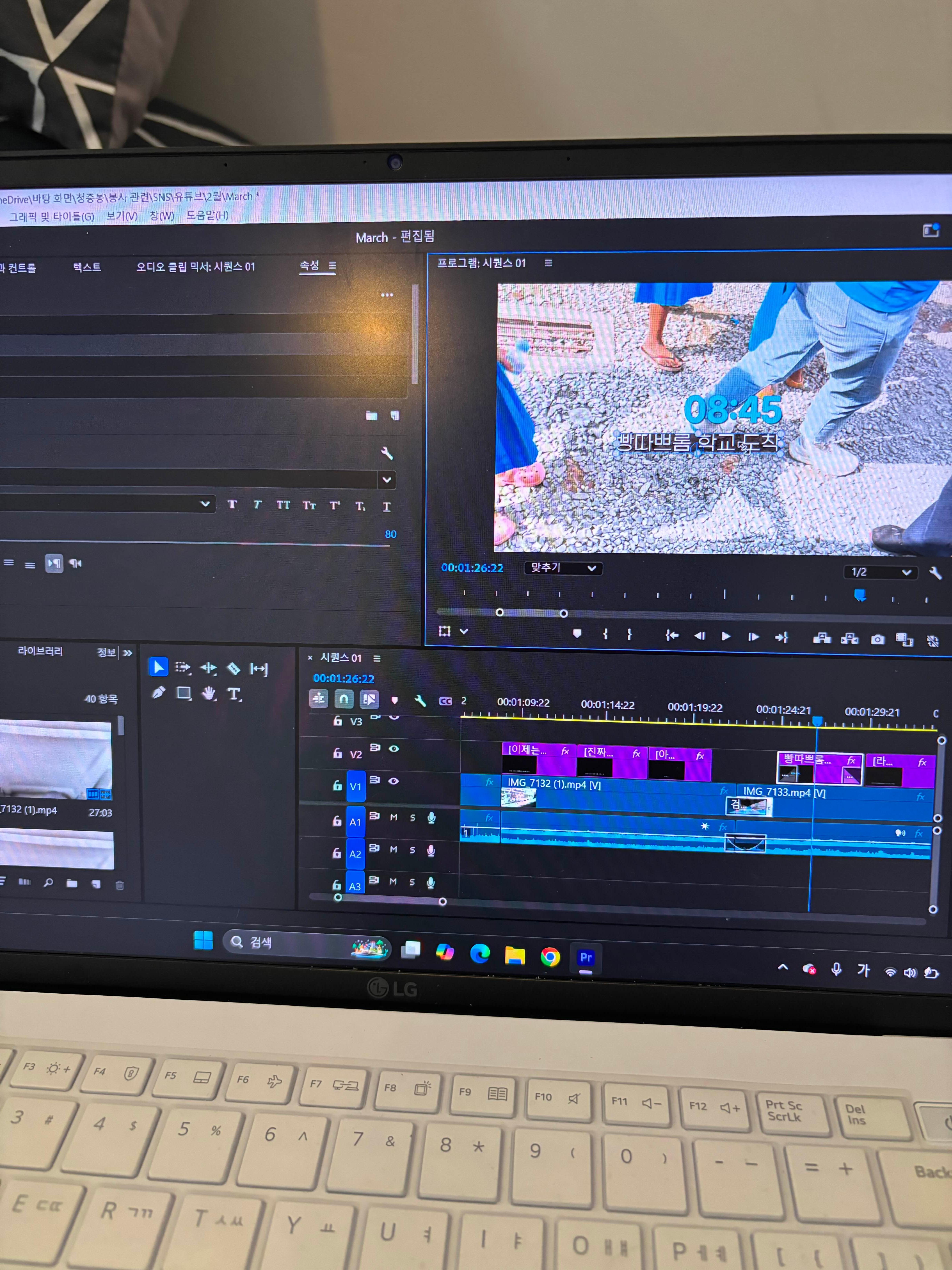Select the Razor tool
This screenshot has height=1270, width=952.
(x=234, y=668)
